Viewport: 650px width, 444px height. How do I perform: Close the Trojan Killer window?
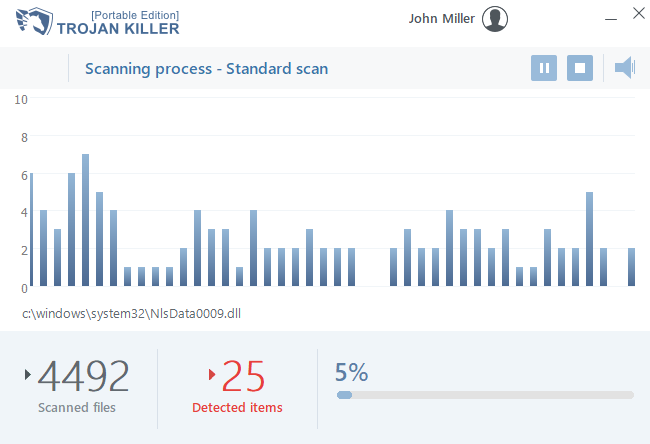pyautogui.click(x=639, y=13)
